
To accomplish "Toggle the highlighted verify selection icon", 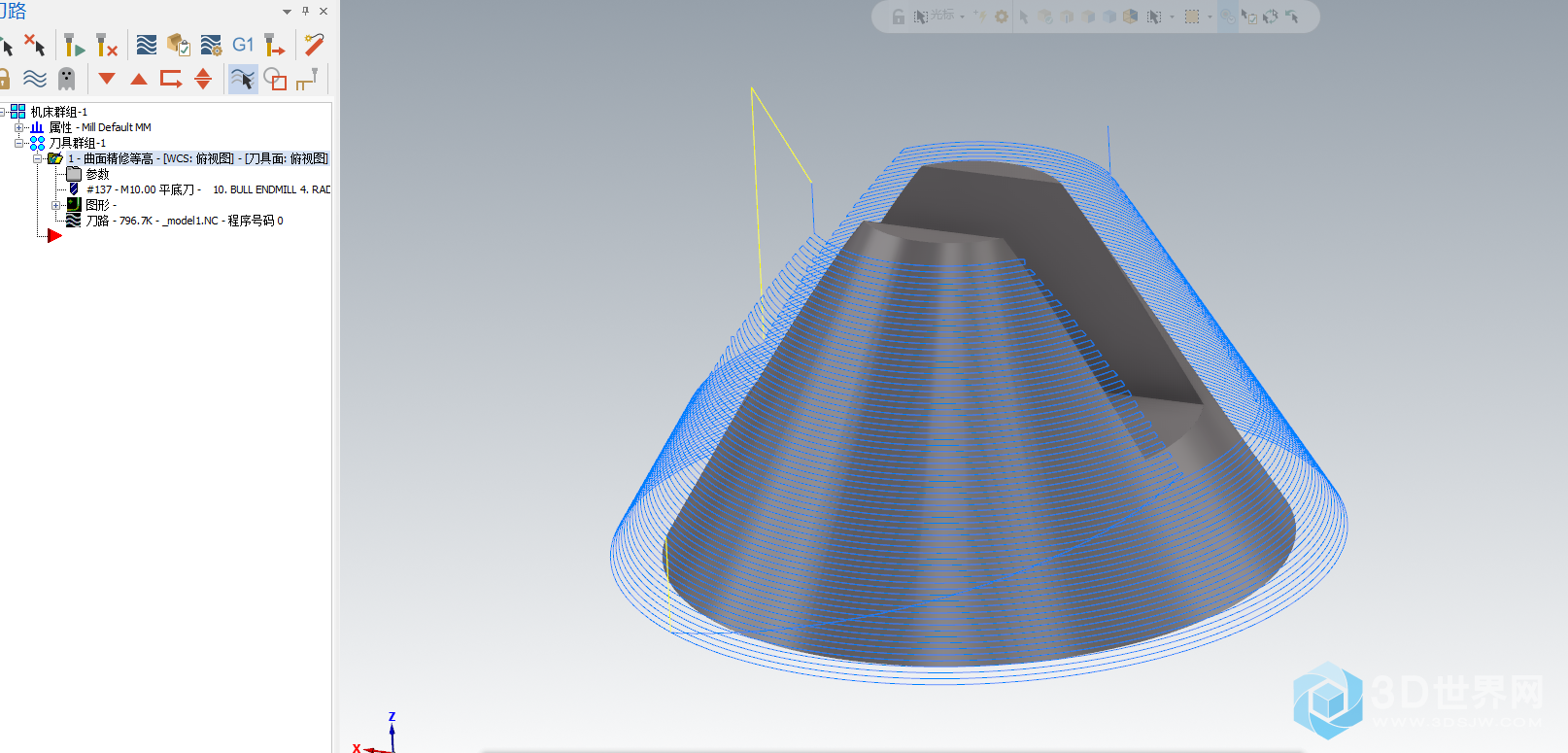I will 1228,17.
